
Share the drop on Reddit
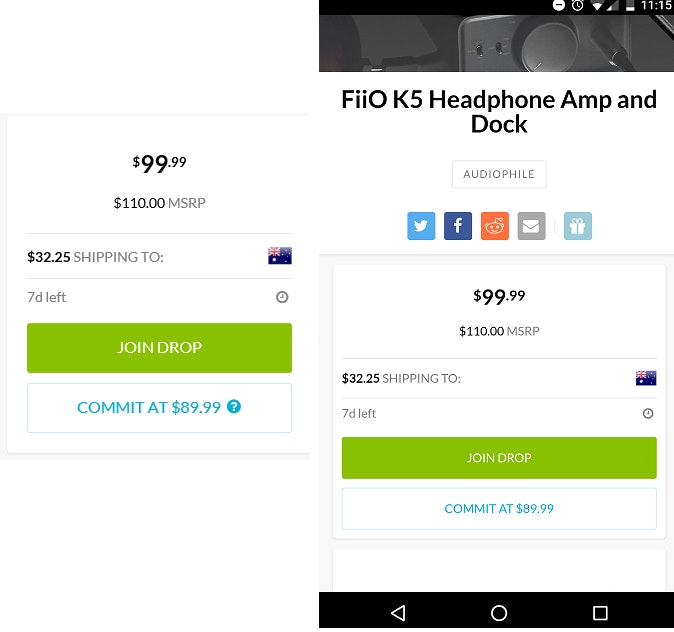[494, 226]
